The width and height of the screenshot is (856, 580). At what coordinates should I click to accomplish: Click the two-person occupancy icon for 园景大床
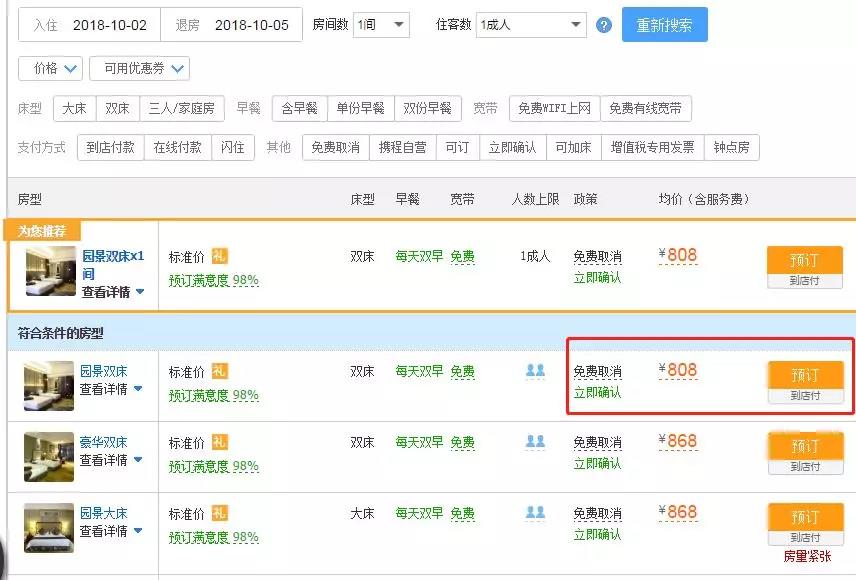point(535,512)
